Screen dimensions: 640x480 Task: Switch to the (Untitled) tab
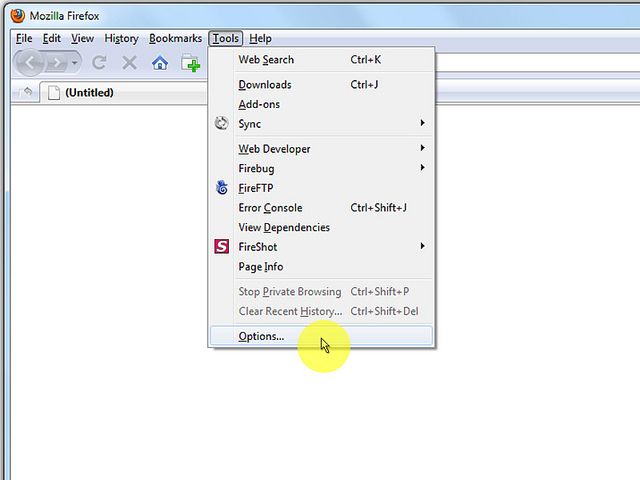[88, 93]
